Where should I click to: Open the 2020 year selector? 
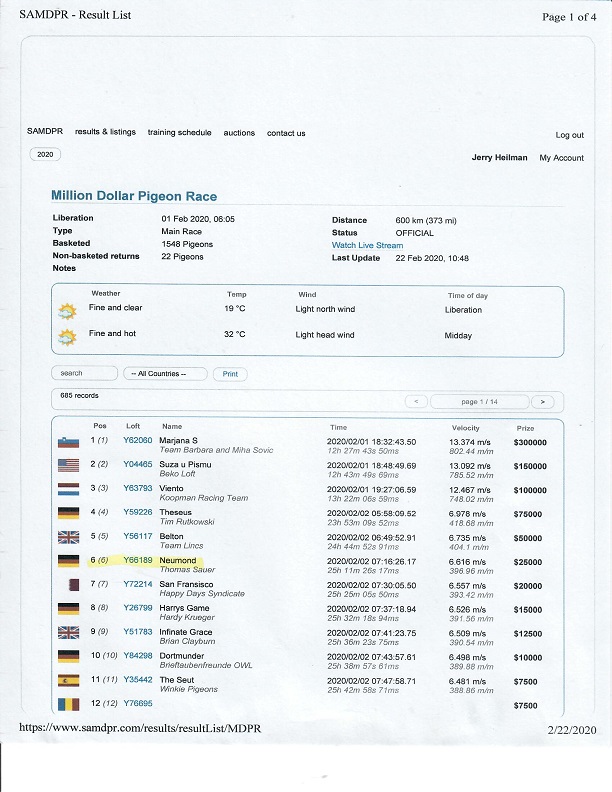pyautogui.click(x=45, y=155)
